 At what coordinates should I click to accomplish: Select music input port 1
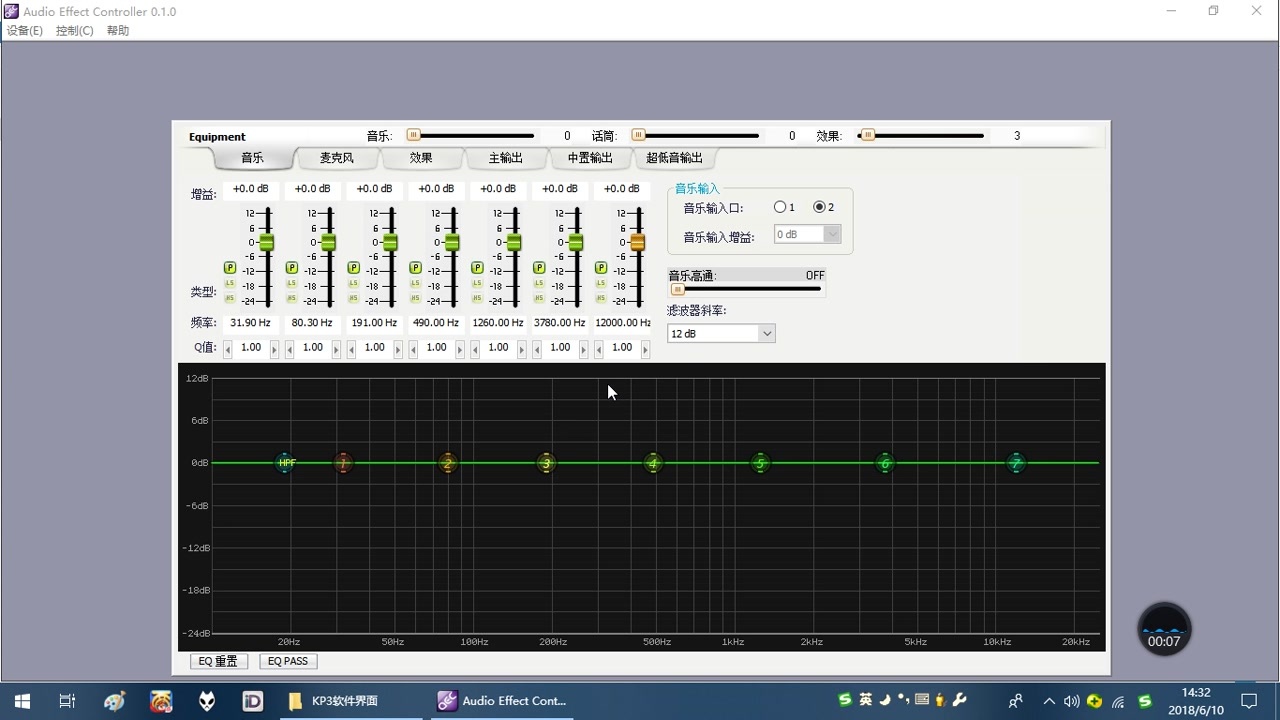coord(780,207)
